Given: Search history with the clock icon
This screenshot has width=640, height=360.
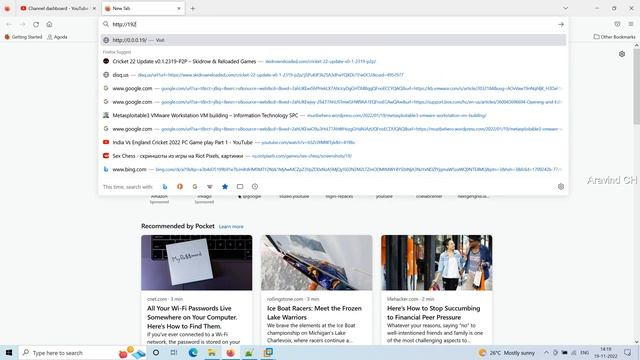Looking at the screenshot, I should (255, 187).
